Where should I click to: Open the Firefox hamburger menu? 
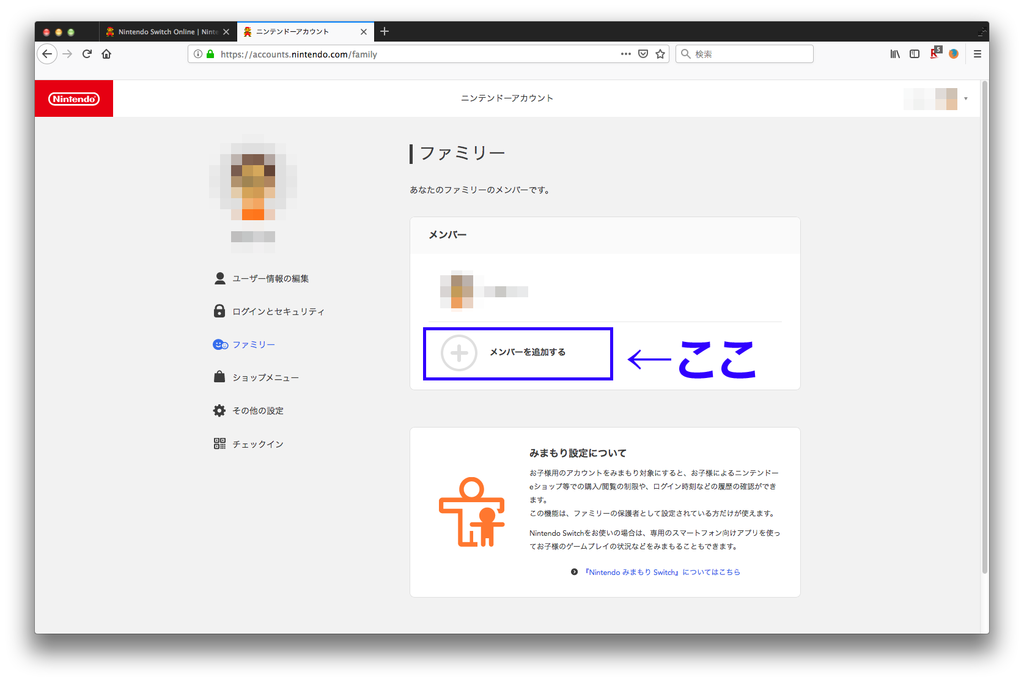pyautogui.click(x=977, y=54)
